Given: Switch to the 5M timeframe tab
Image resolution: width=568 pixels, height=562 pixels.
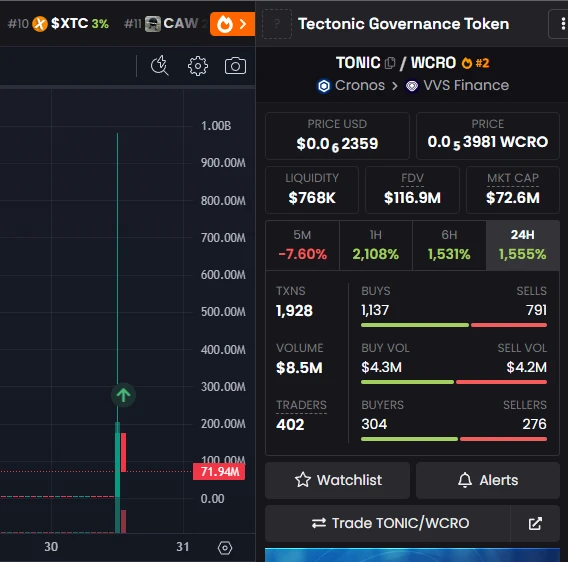Looking at the screenshot, I should pyautogui.click(x=302, y=245).
